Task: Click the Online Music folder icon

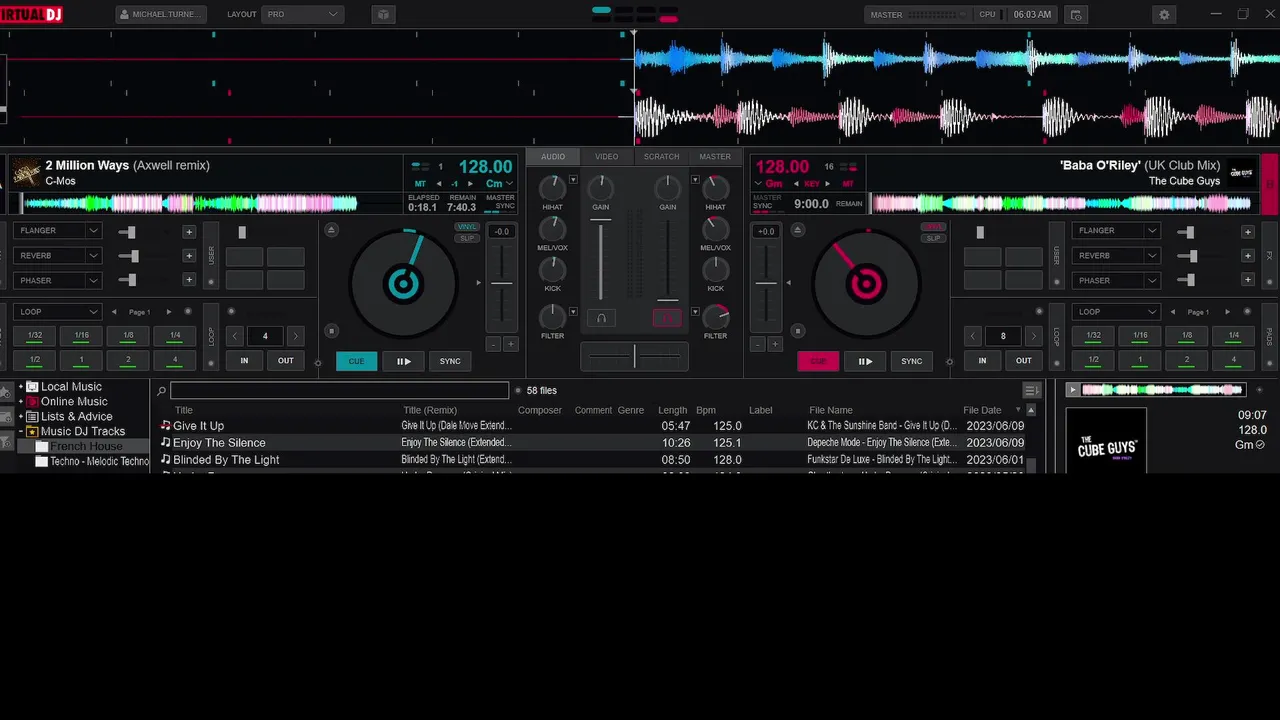Action: tap(32, 402)
